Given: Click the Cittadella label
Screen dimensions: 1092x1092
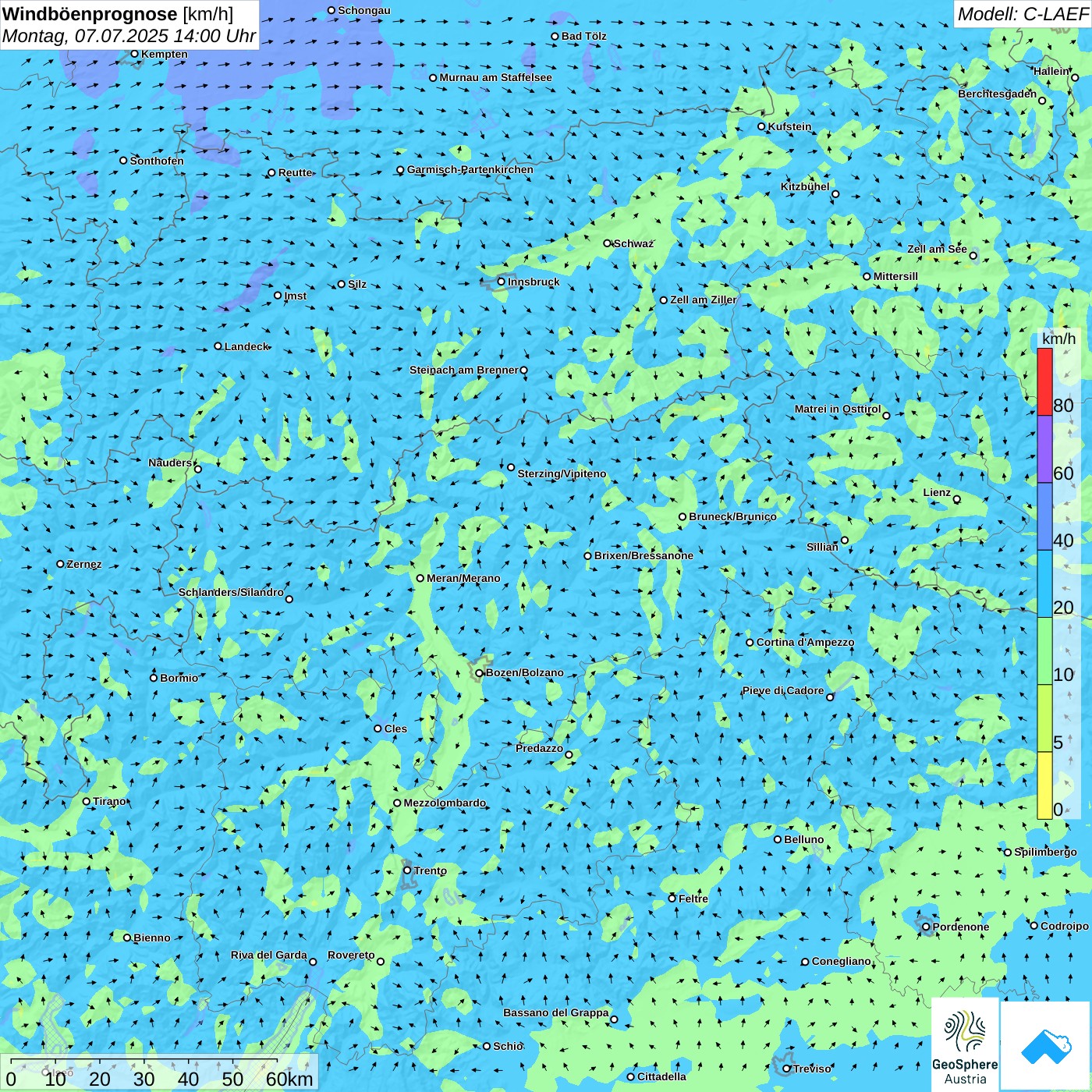Looking at the screenshot, I should pos(662,1076).
